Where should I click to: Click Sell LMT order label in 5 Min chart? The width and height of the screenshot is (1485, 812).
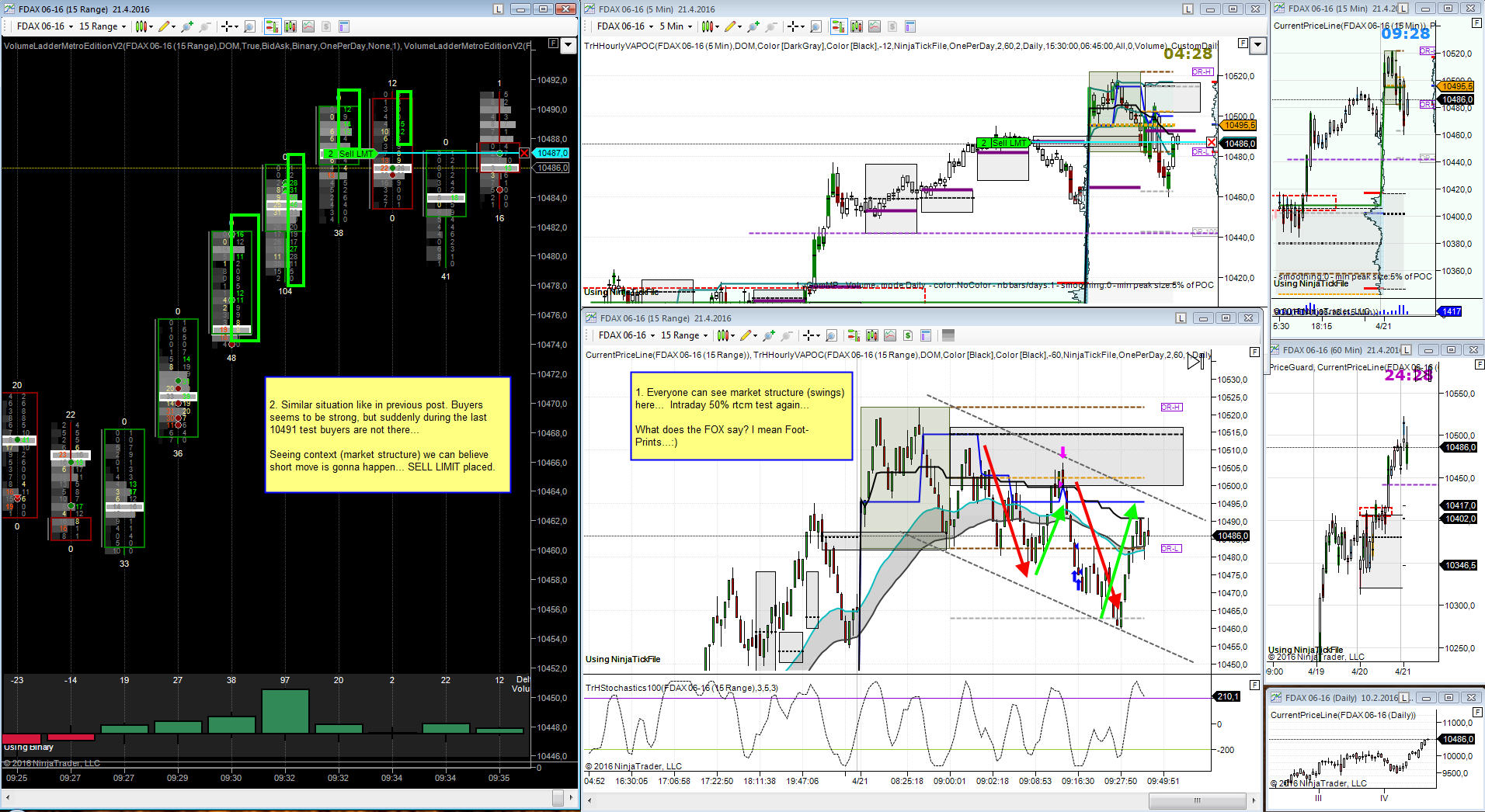pyautogui.click(x=1003, y=143)
